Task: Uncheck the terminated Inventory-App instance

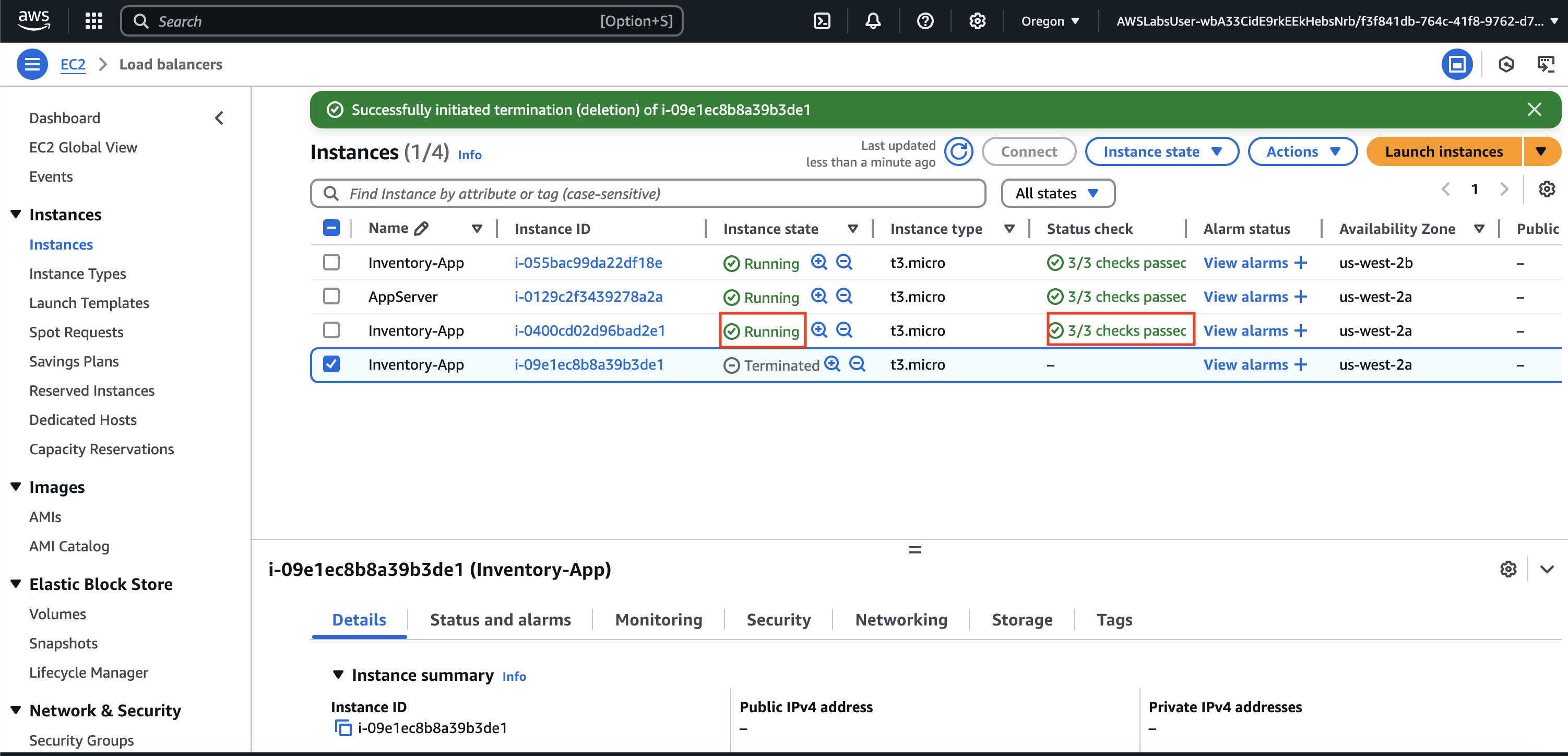Action: click(x=331, y=364)
